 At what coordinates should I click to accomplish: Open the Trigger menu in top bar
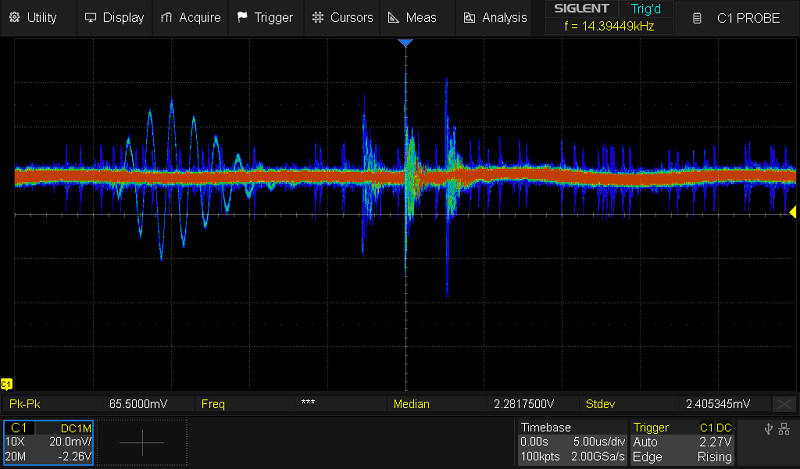click(x=266, y=18)
